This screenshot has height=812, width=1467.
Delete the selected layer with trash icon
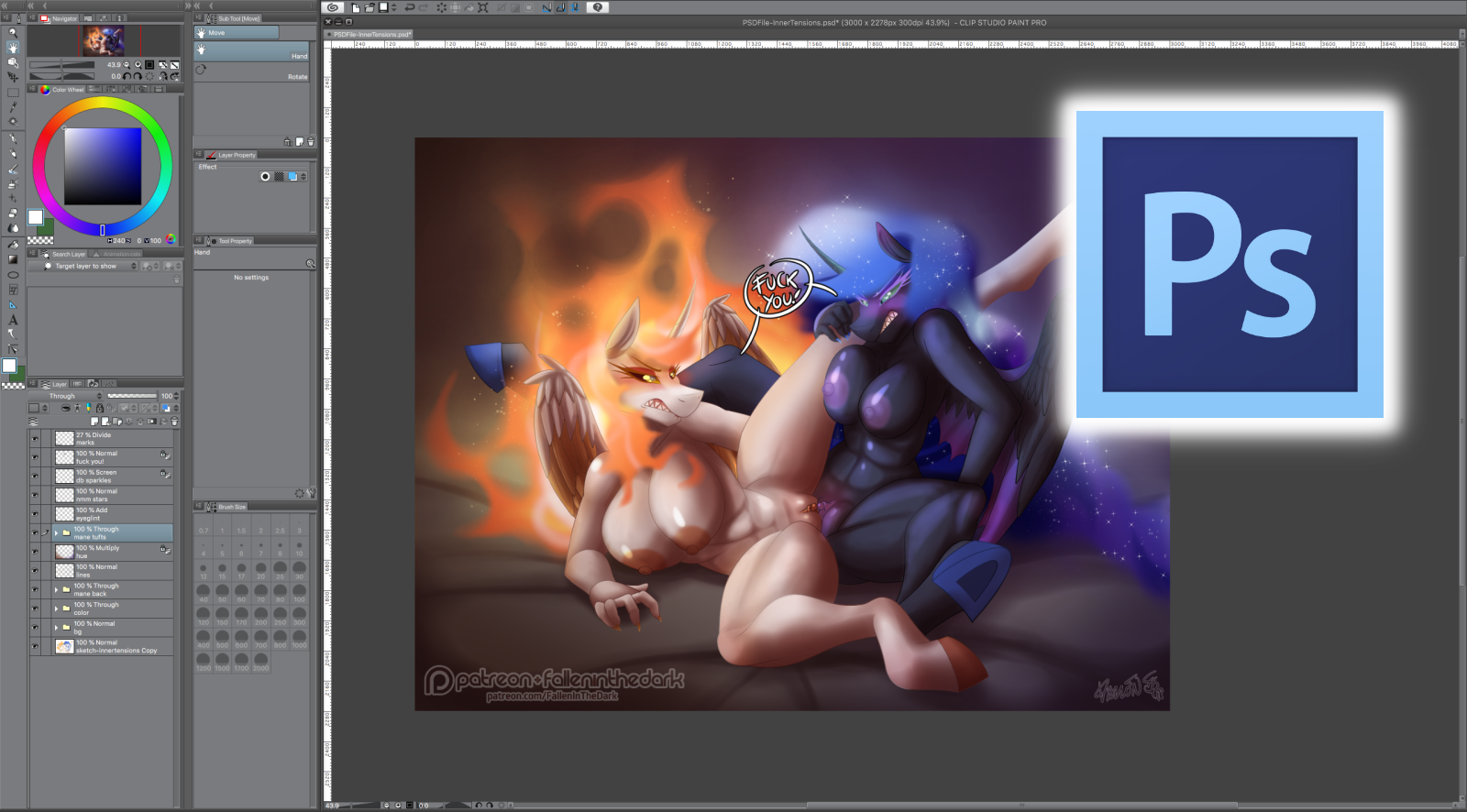click(x=174, y=422)
